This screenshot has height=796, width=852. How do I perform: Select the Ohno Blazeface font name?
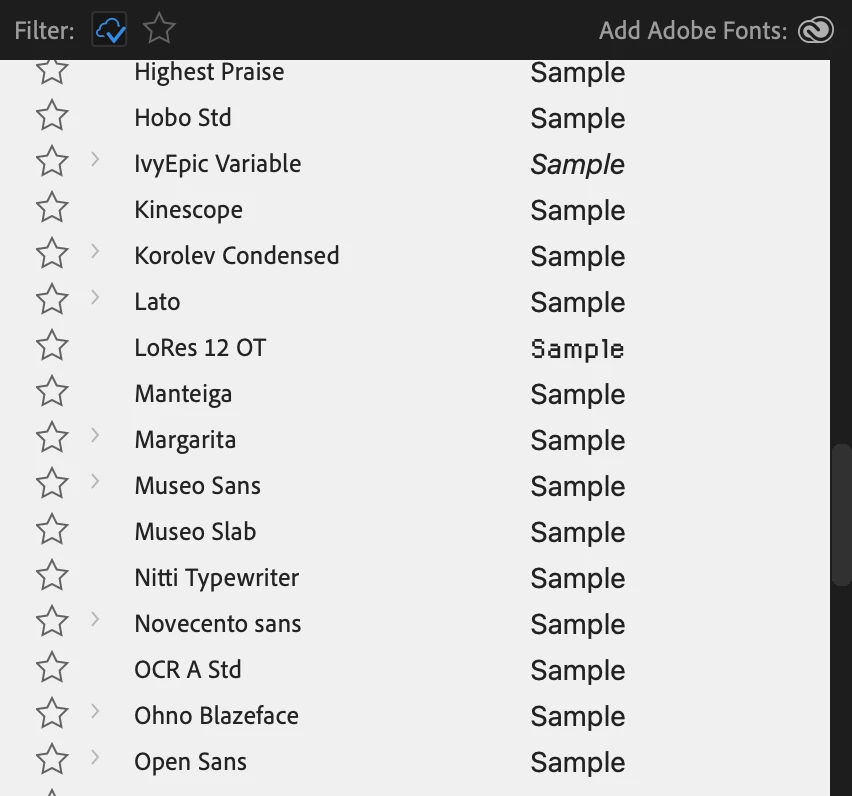tap(216, 716)
